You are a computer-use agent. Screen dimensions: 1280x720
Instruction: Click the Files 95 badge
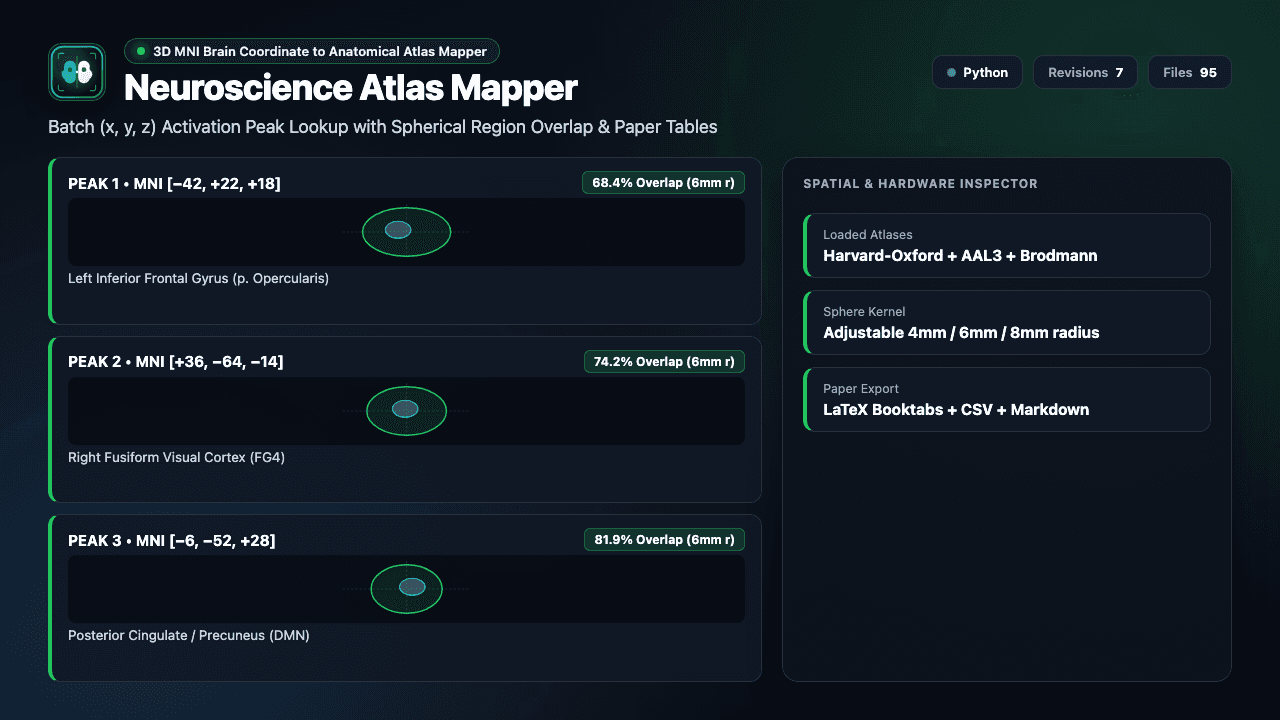point(1190,72)
